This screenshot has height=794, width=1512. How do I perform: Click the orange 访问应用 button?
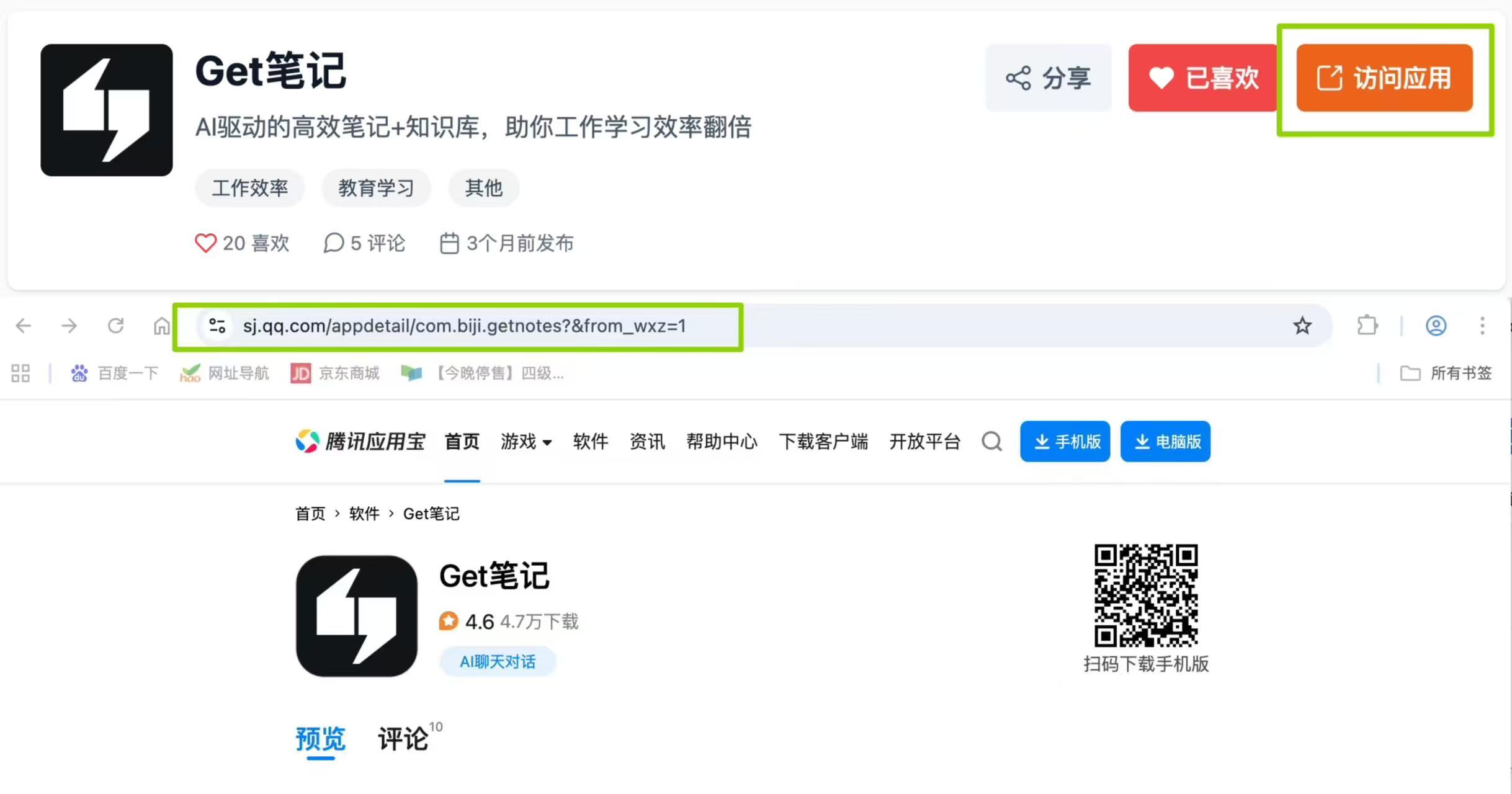[1384, 78]
